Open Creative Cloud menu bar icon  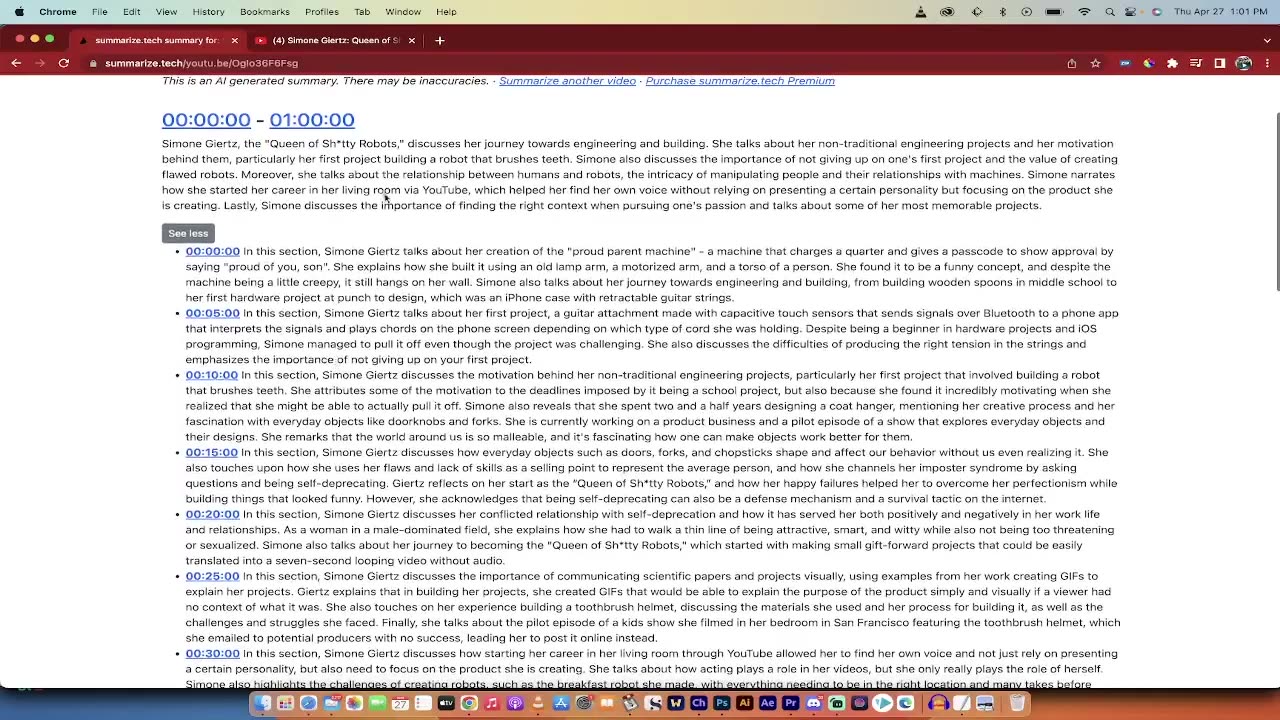coord(947,12)
